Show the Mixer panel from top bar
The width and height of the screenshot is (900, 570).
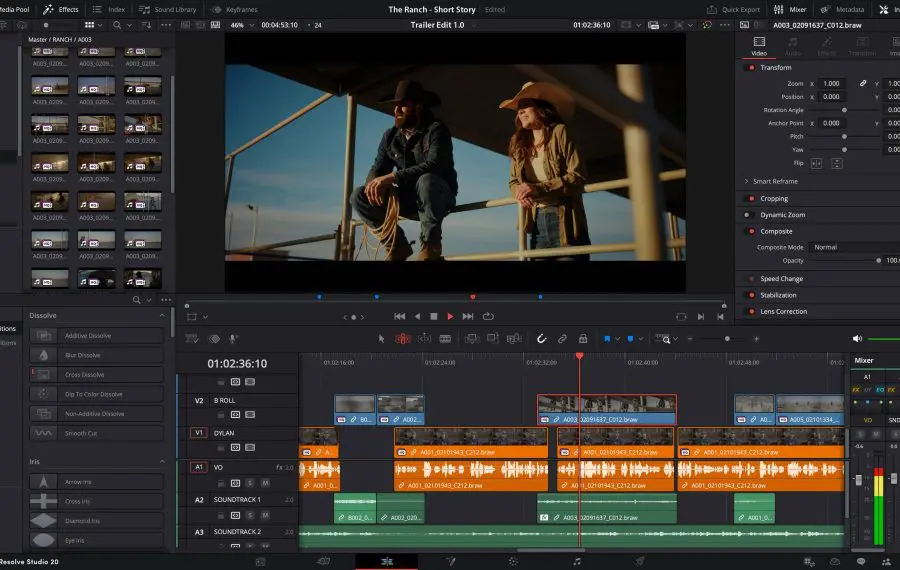[x=790, y=9]
